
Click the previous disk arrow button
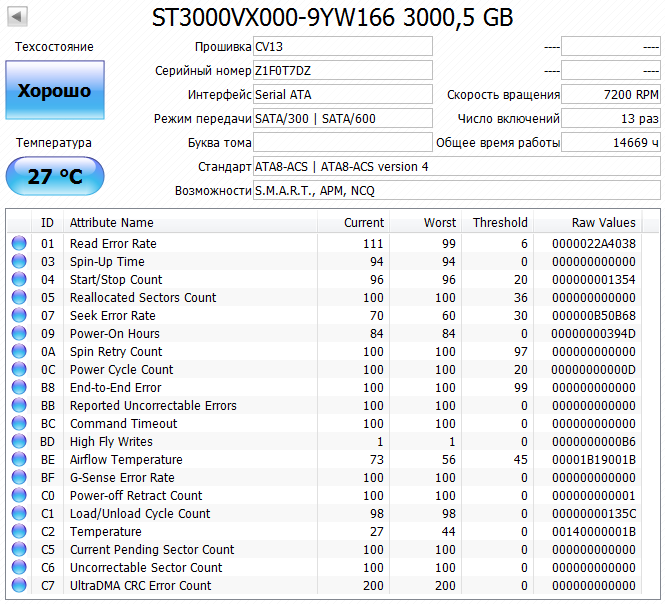pyautogui.click(x=18, y=17)
